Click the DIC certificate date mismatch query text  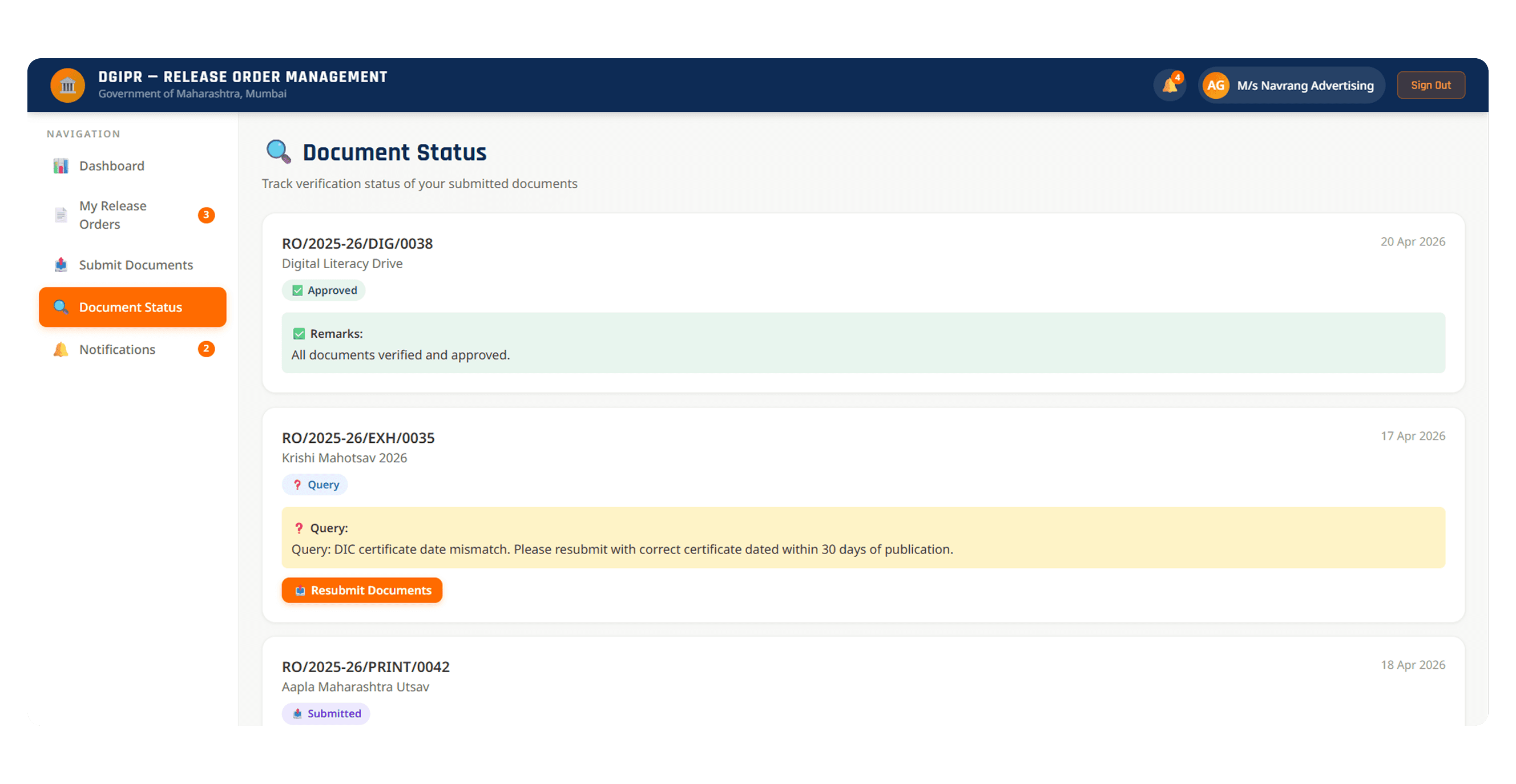(622, 549)
